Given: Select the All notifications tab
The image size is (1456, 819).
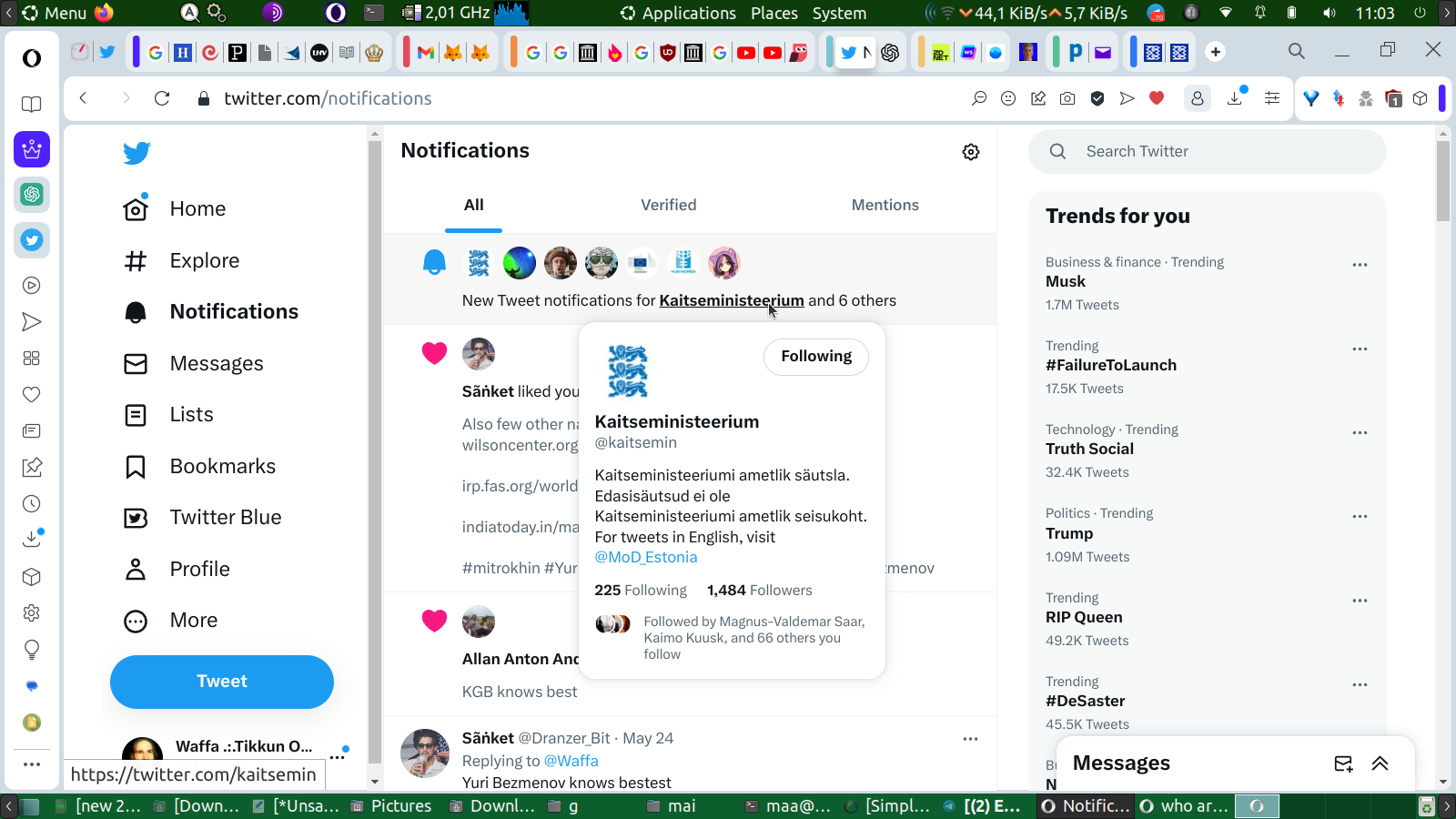Looking at the screenshot, I should pos(474,206).
